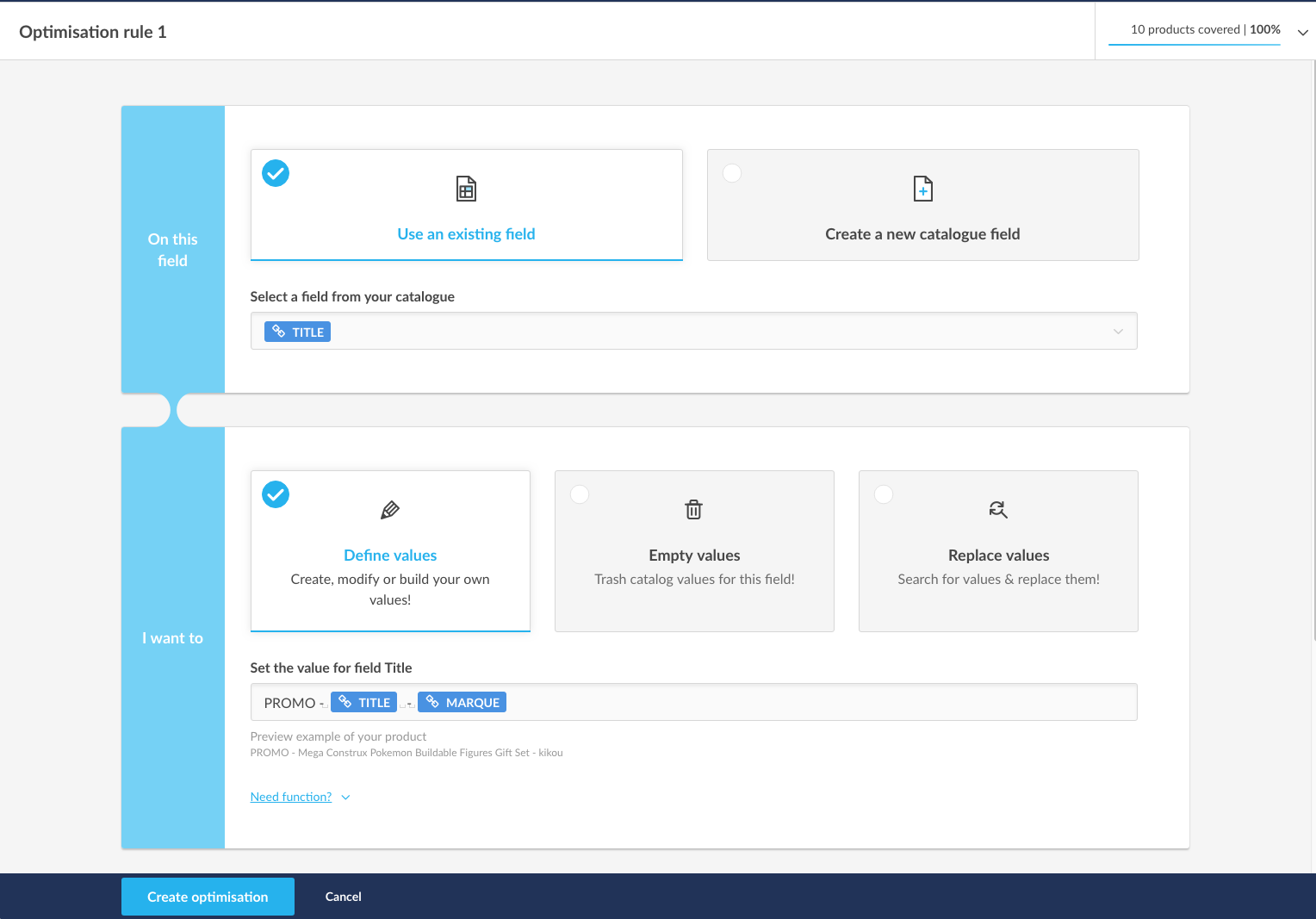Click the TITLE tag in the value field
This screenshot has height=919, width=1316.
pyautogui.click(x=363, y=702)
